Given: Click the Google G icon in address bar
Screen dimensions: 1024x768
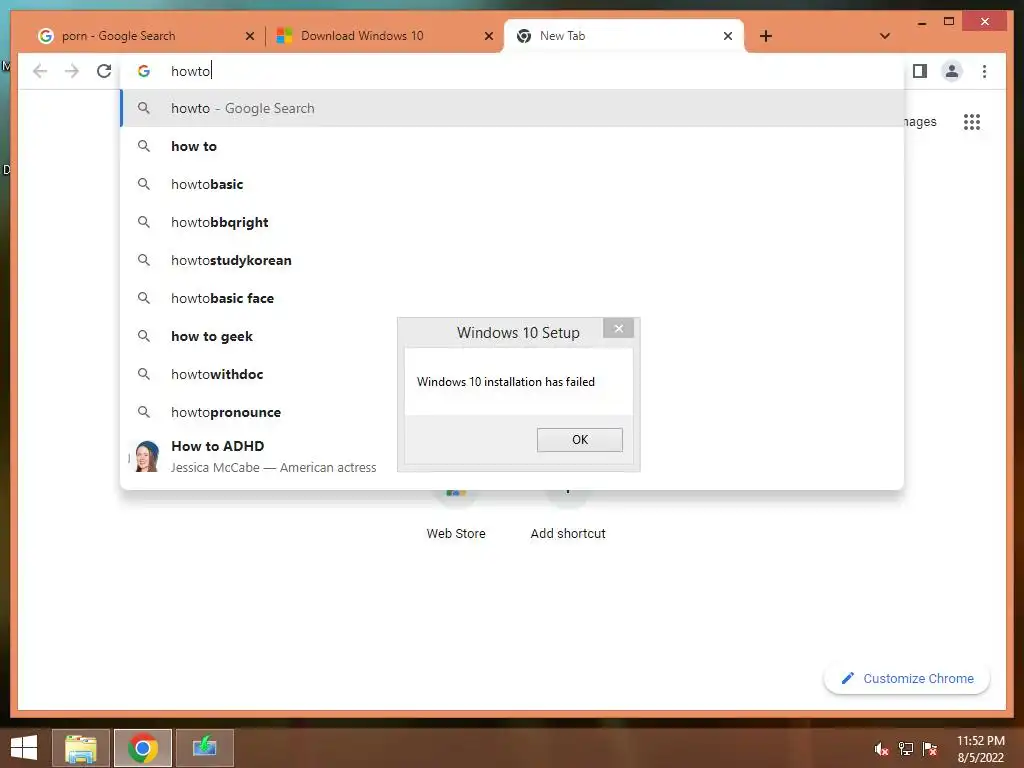Looking at the screenshot, I should click(x=144, y=71).
